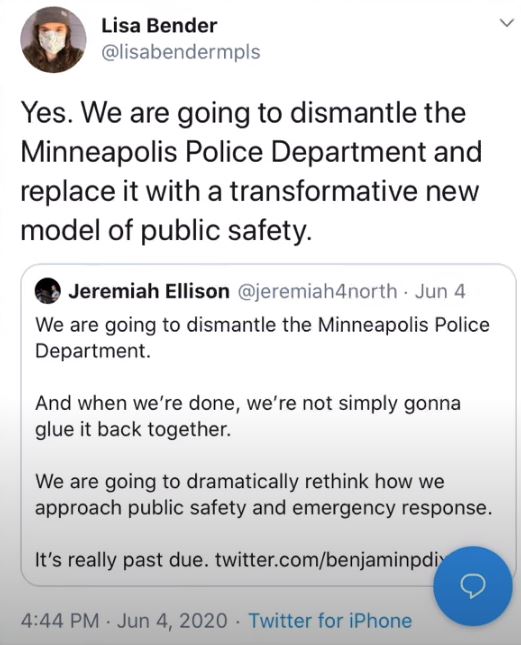This screenshot has height=645, width=521.
Task: Click the Jeremiah Ellison name in quote
Action: coord(149,291)
